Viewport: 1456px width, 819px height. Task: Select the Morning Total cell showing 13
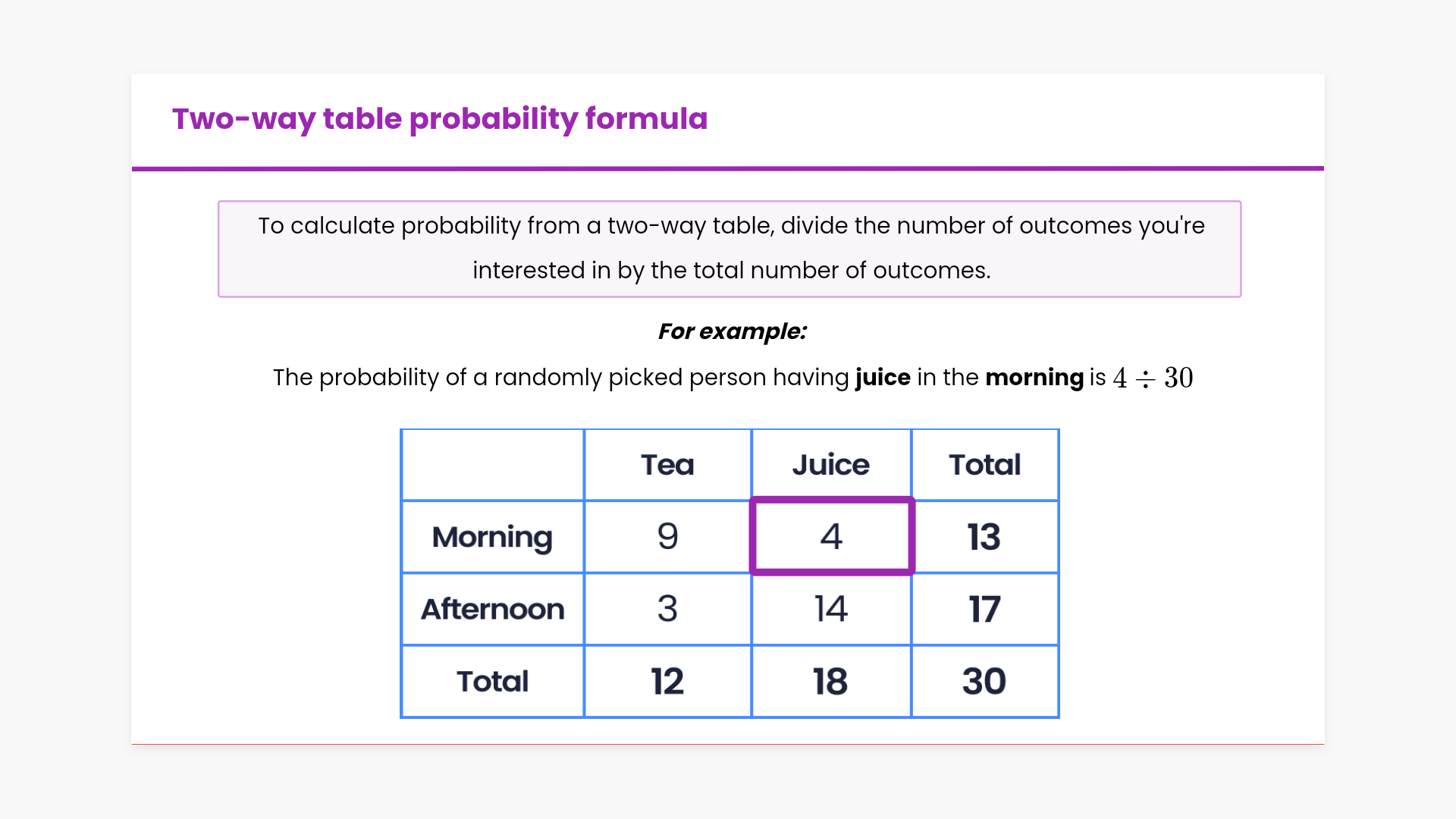(984, 537)
